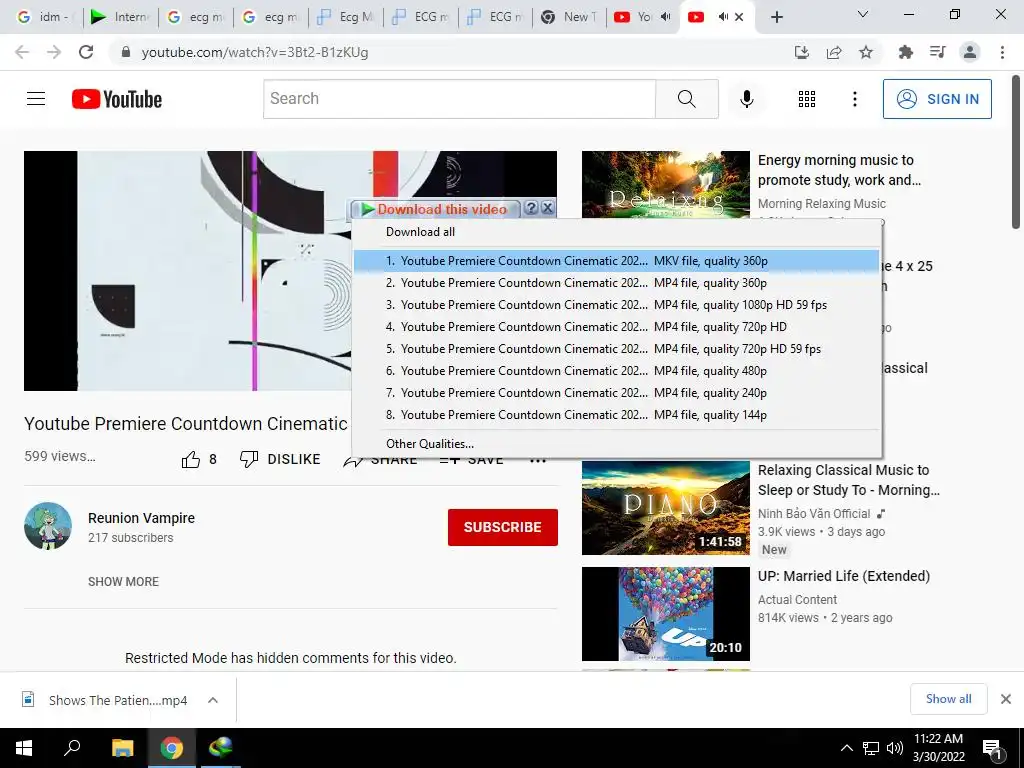Screen dimensions: 1024x768
Task: Choose MKV file, quality 360p option
Action: 616,261
